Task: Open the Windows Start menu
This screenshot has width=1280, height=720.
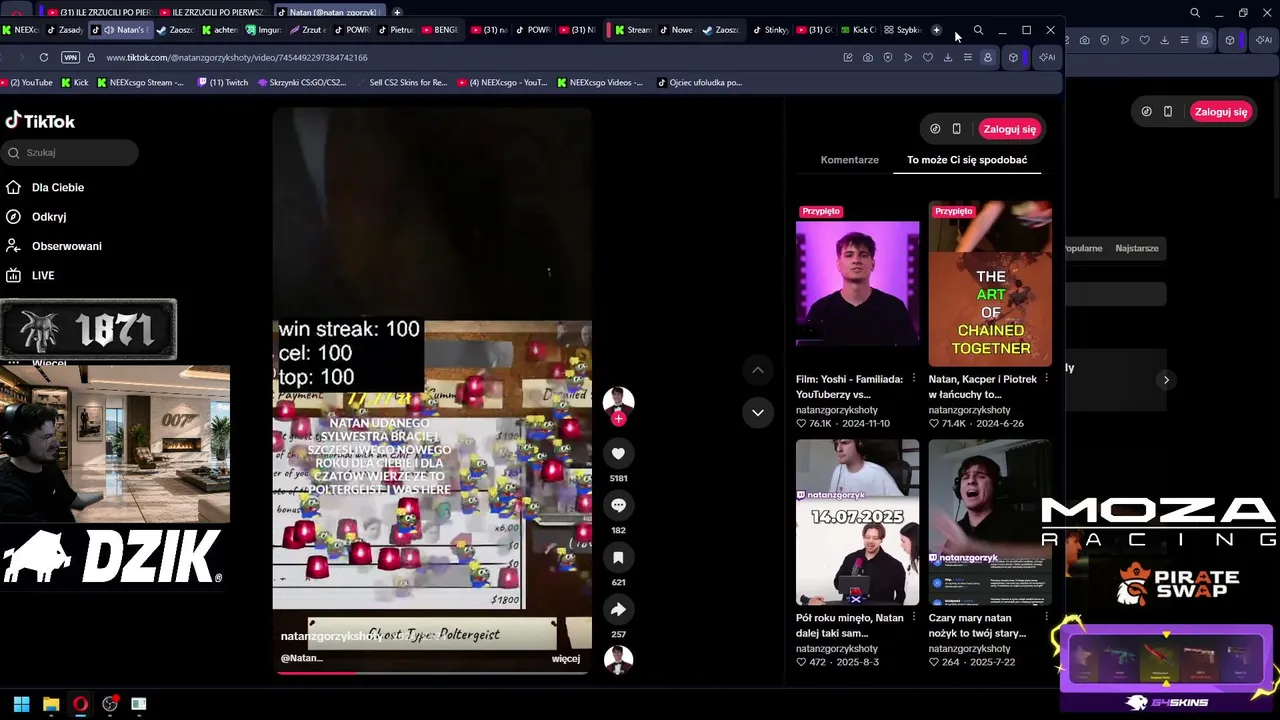Action: pyautogui.click(x=21, y=704)
